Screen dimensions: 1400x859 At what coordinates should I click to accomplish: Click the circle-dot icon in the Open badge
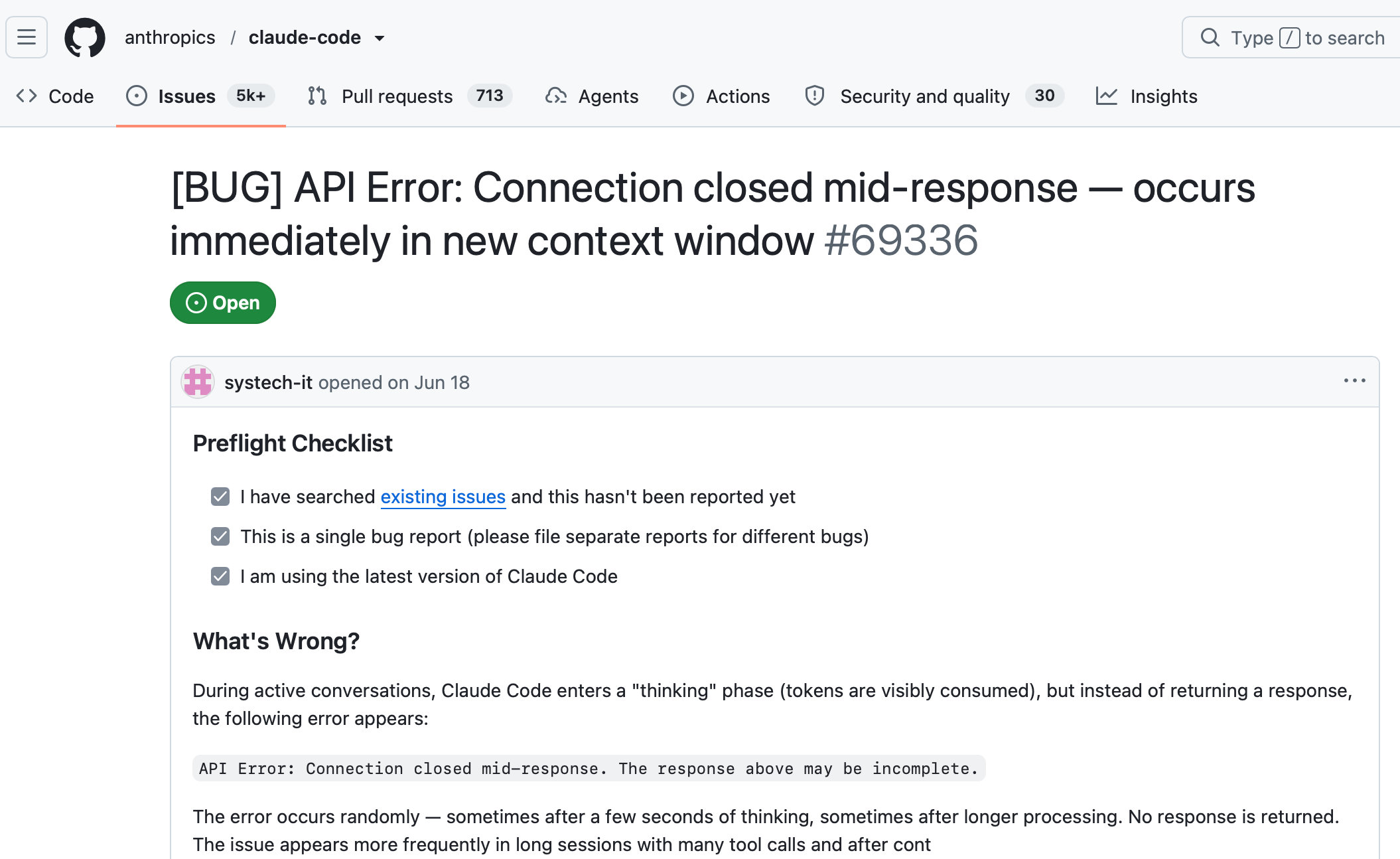[196, 303]
